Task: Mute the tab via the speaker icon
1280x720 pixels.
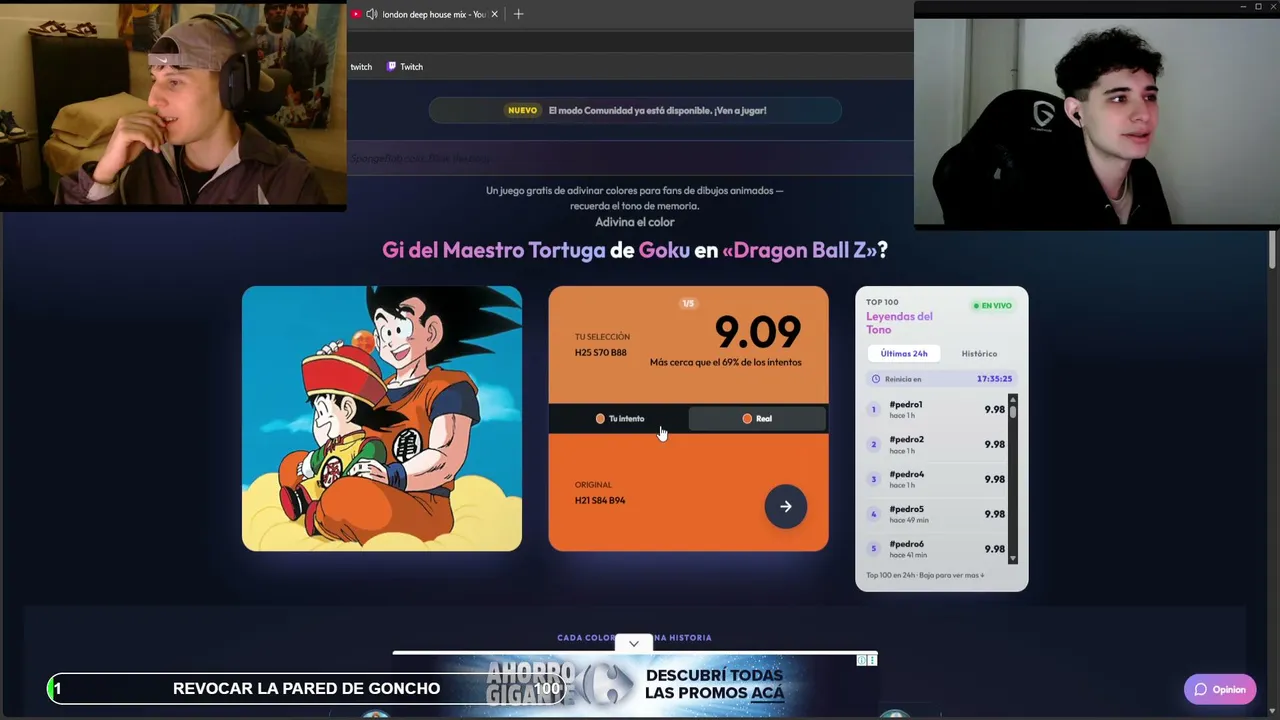Action: click(x=372, y=14)
